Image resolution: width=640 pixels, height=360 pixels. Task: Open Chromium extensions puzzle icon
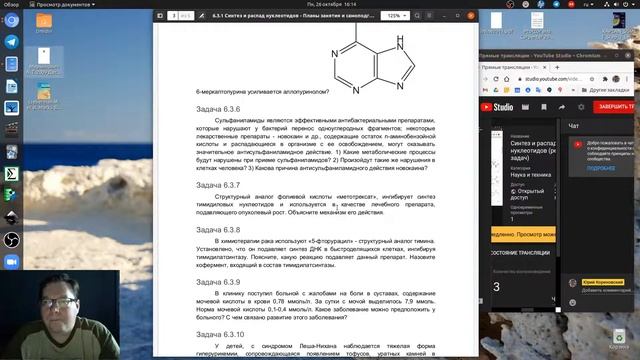(x=605, y=79)
